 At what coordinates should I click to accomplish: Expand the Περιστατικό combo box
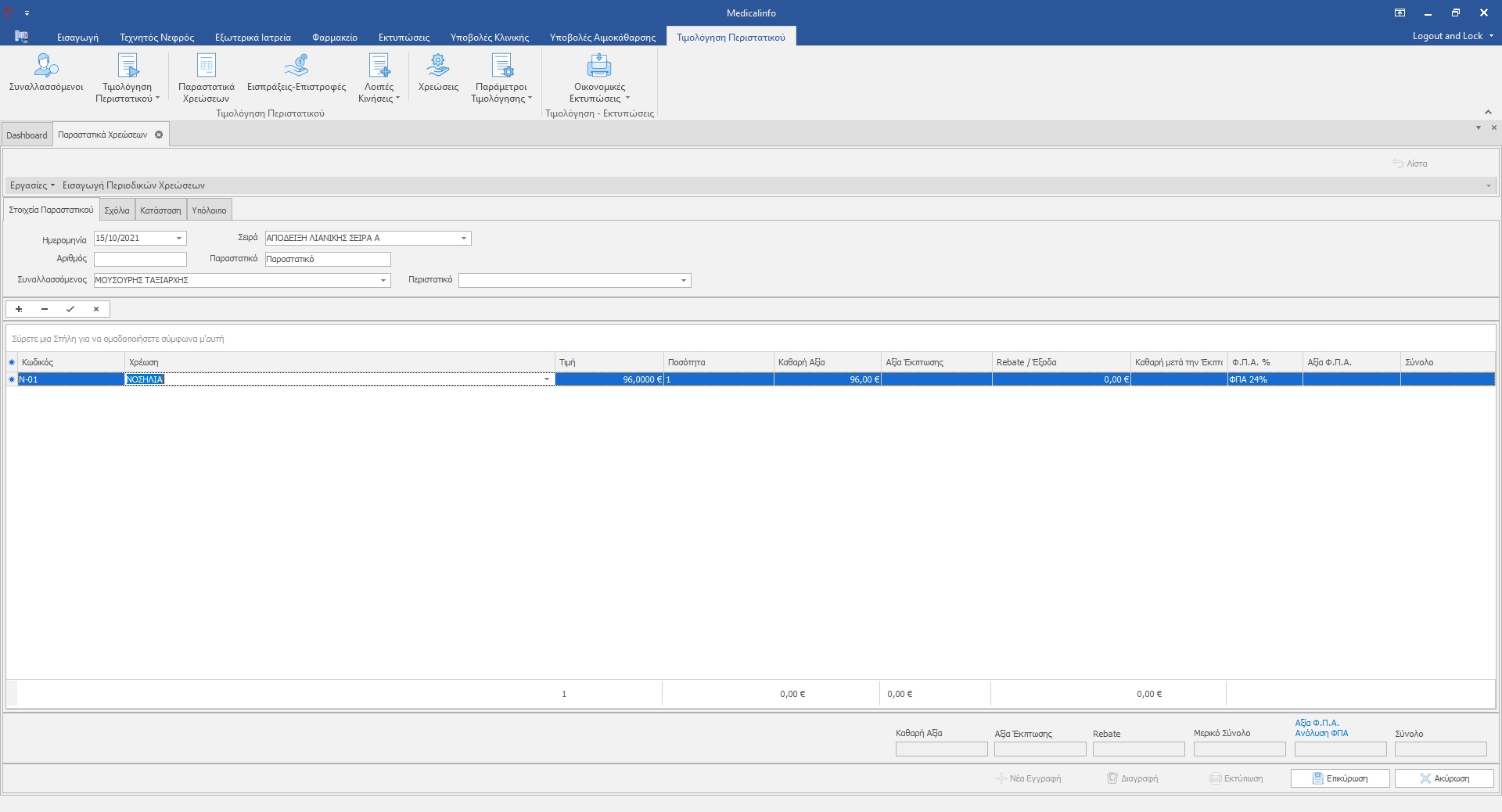[683, 280]
